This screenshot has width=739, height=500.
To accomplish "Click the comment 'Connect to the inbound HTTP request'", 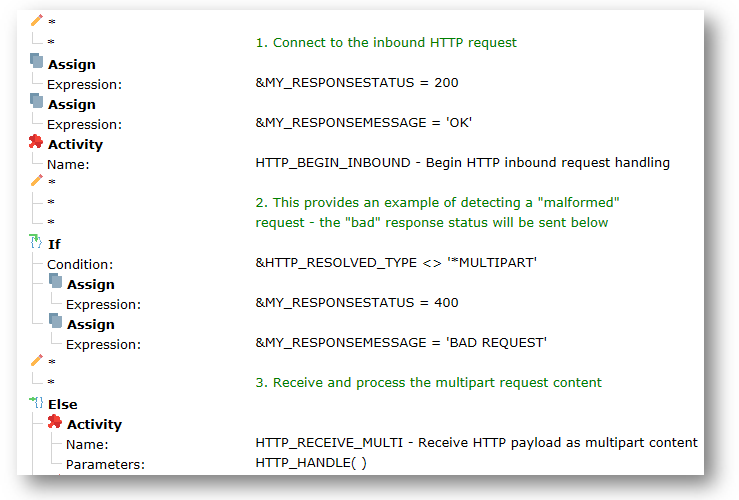I will click(386, 43).
